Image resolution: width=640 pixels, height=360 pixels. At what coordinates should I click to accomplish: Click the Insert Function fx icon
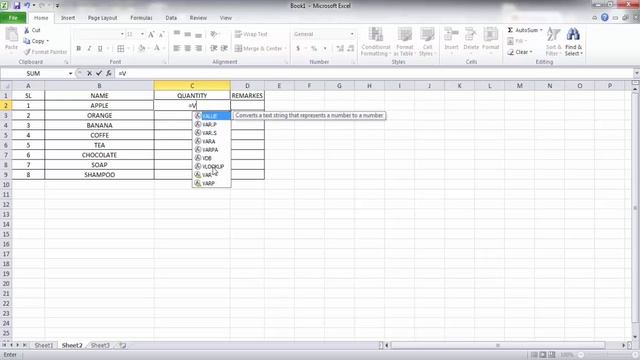click(109, 73)
